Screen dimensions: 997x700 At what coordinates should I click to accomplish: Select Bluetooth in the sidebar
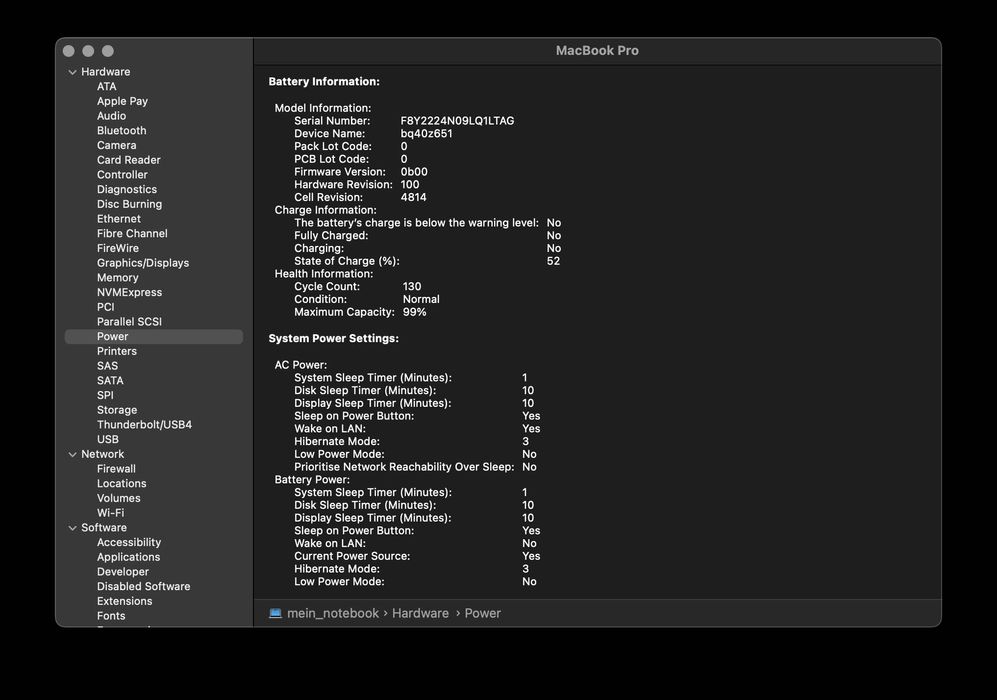pyautogui.click(x=121, y=130)
